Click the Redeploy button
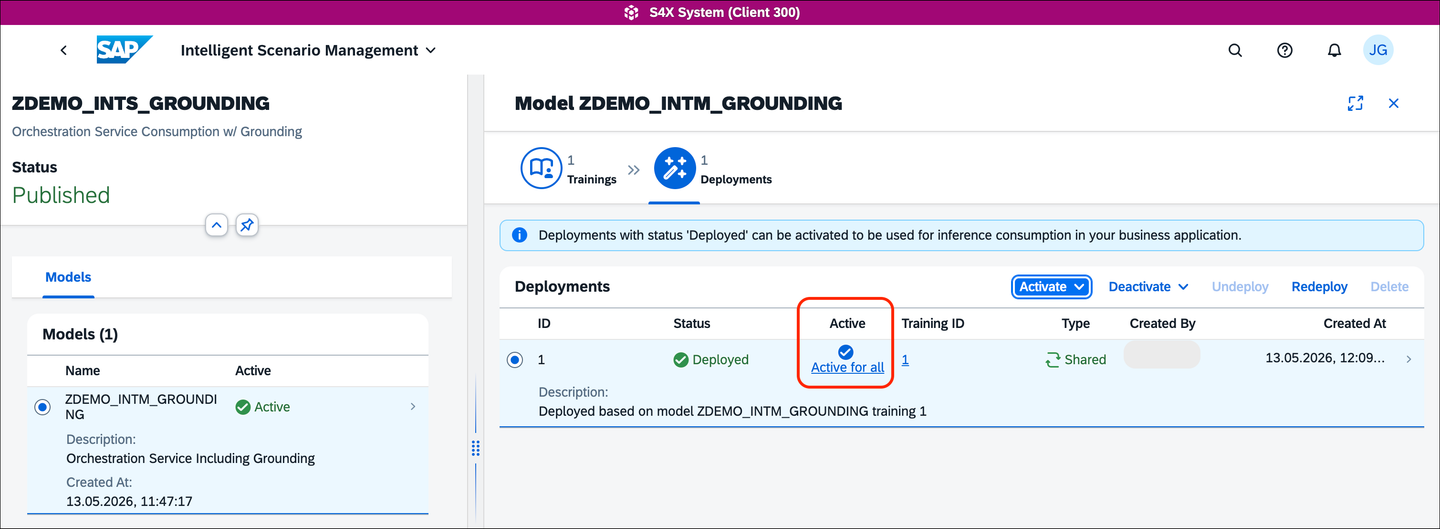 1319,286
